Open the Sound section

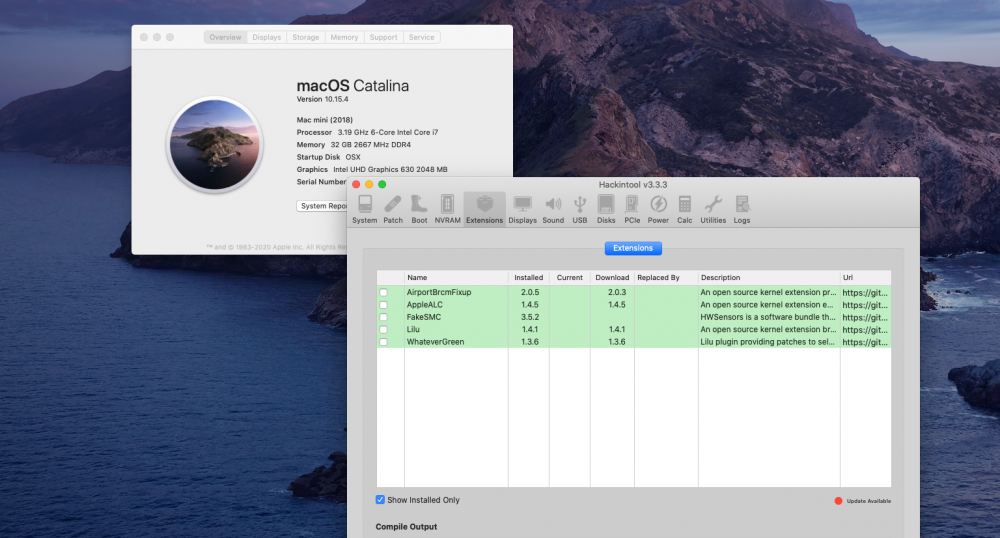click(553, 209)
